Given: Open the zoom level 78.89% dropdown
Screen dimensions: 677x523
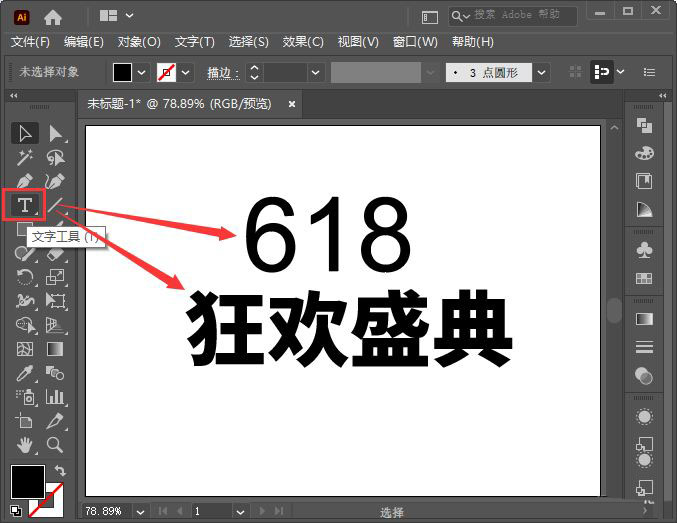Looking at the screenshot, I should click(x=140, y=512).
